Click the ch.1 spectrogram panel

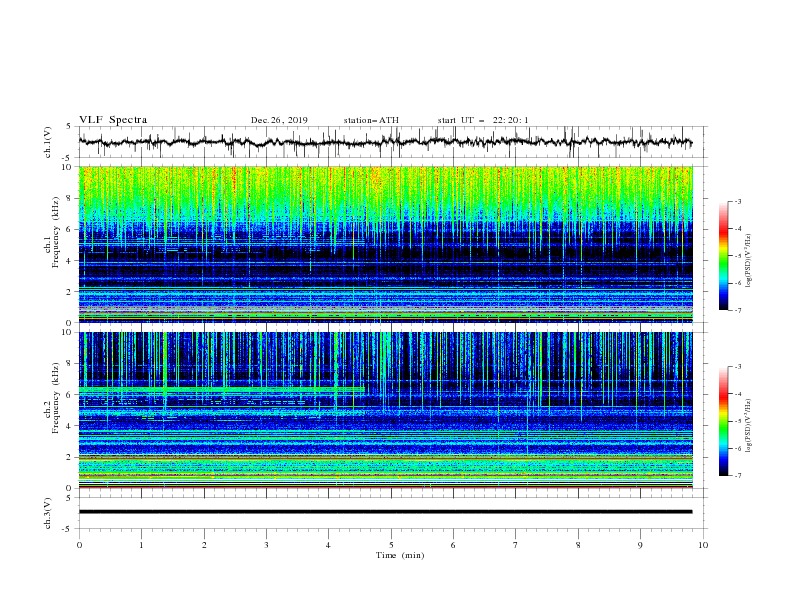point(385,244)
